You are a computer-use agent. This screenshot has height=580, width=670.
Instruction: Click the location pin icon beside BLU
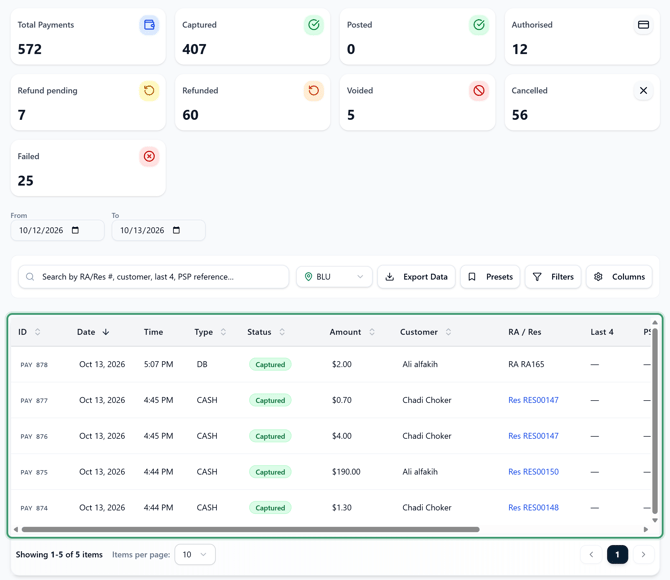pos(308,277)
